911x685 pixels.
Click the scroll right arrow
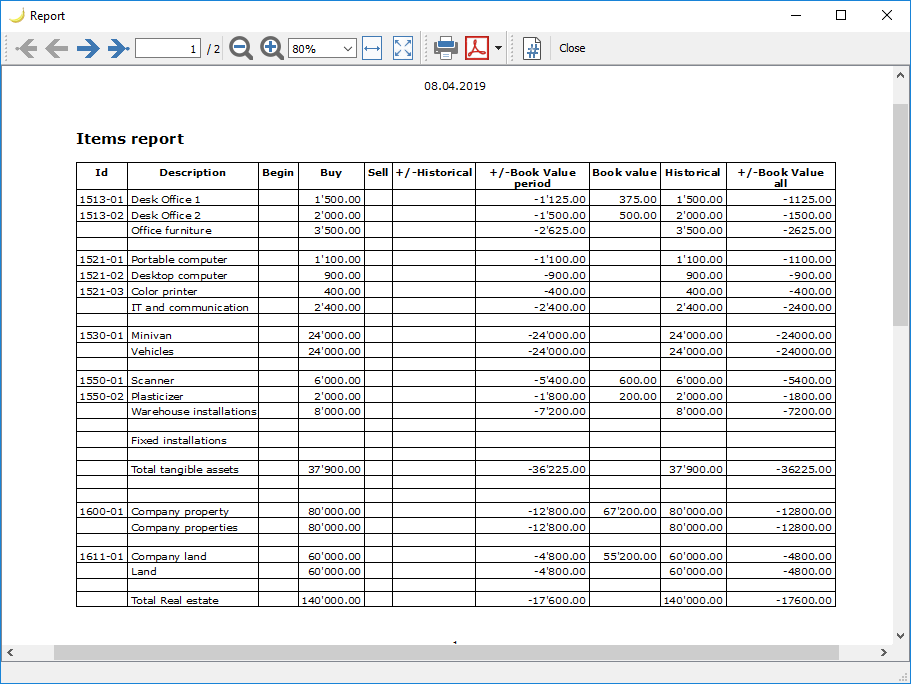pos(884,652)
